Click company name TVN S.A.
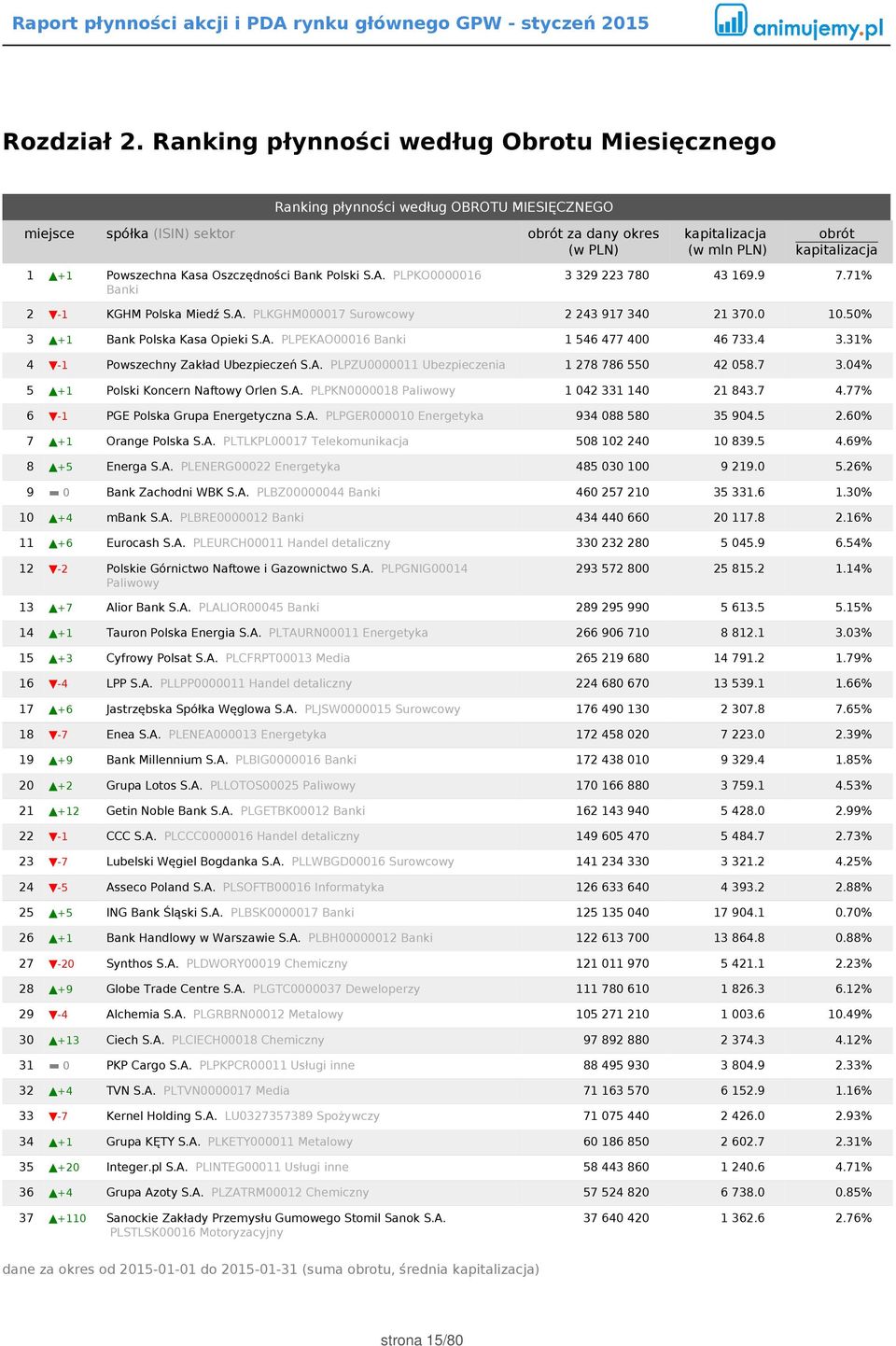This screenshot has width=896, height=1346. coord(131,1091)
